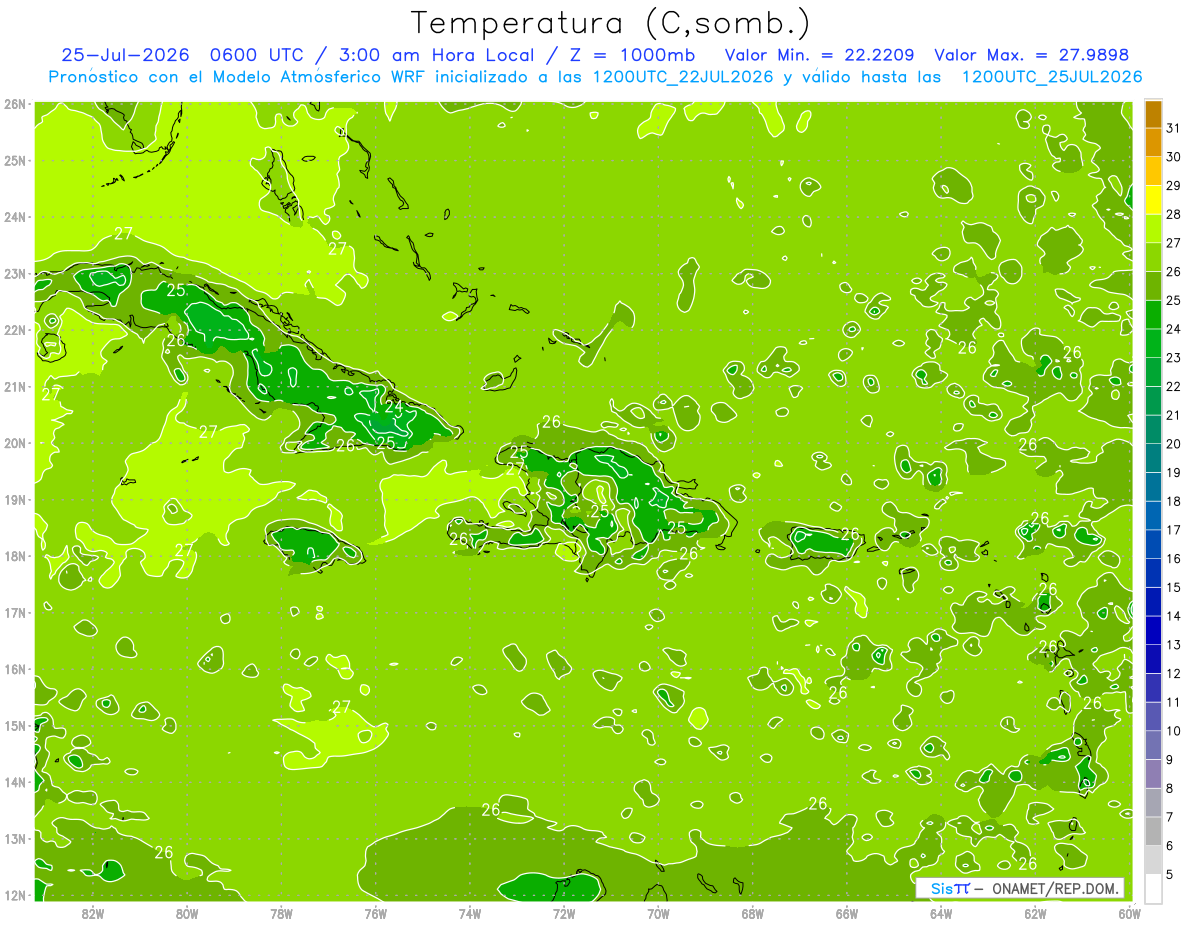The image size is (1200, 927).
Task: Click the legend label "10"
Action: (x=1173, y=731)
